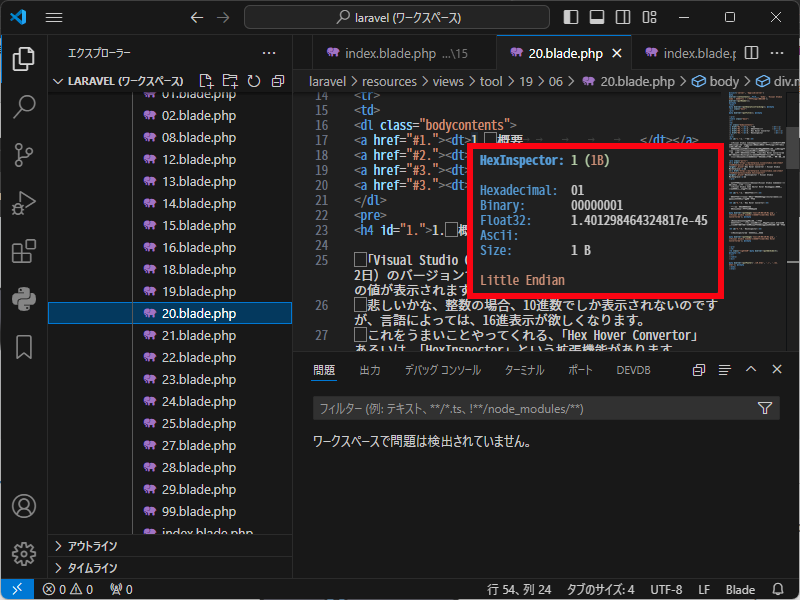The height and width of the screenshot is (600, 800).
Task: Switch to the Ports (ポート) panel tab
Action: [580, 370]
